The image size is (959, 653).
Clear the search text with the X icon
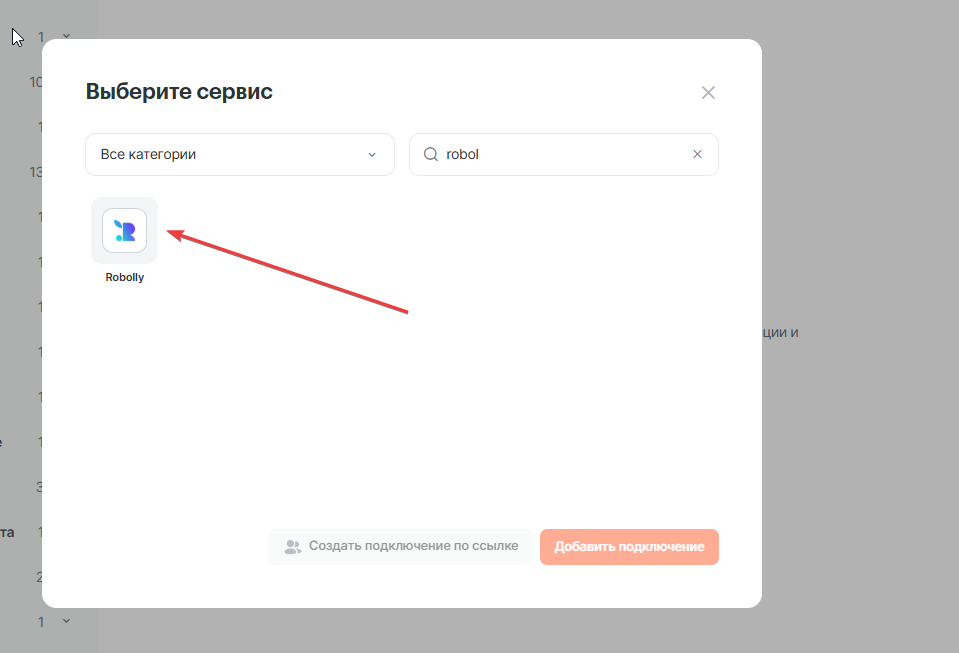(698, 155)
